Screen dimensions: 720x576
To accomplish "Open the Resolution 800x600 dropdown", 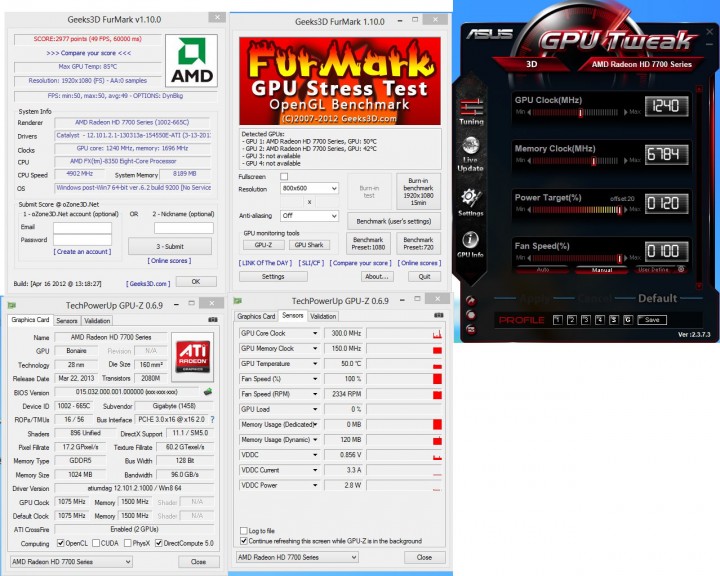I will tap(309, 188).
